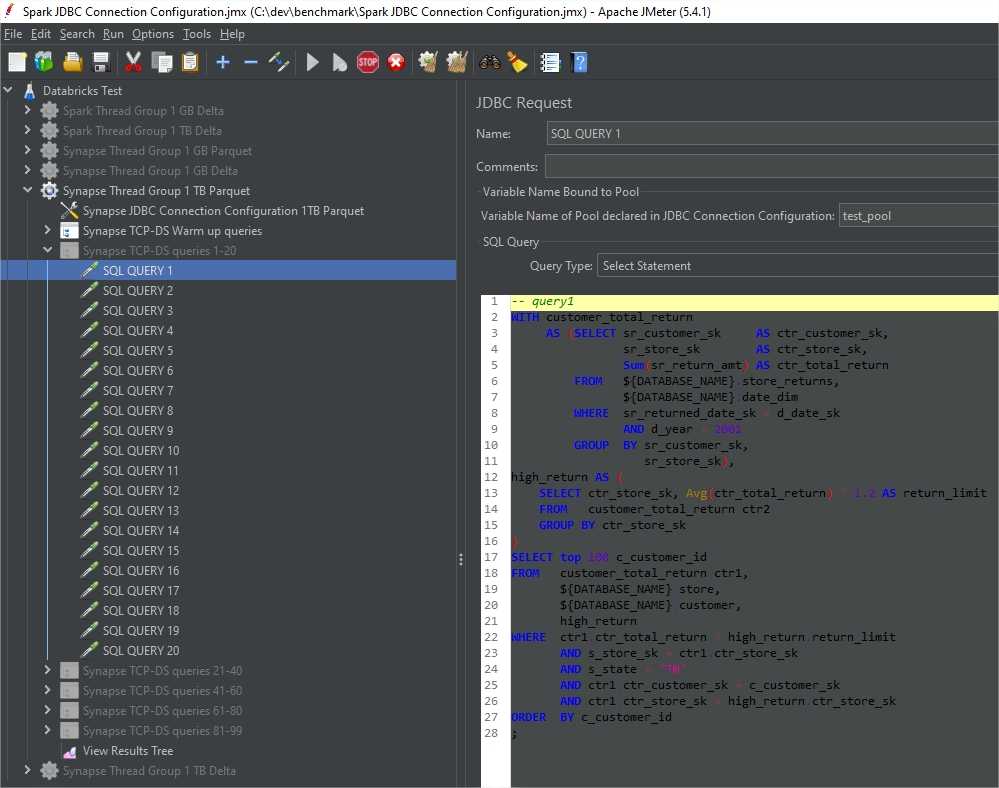The image size is (999, 788).
Task: Select View Results Tree in the tree
Action: coord(127,750)
